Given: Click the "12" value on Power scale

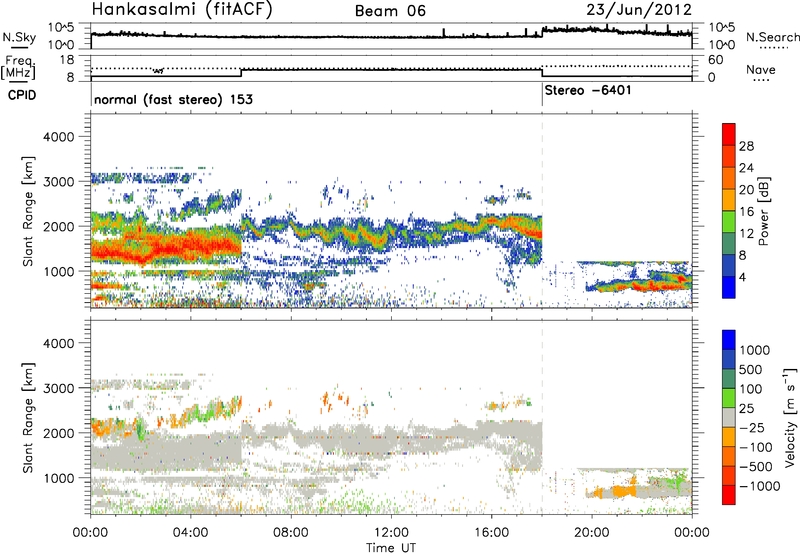Looking at the screenshot, I should [746, 234].
